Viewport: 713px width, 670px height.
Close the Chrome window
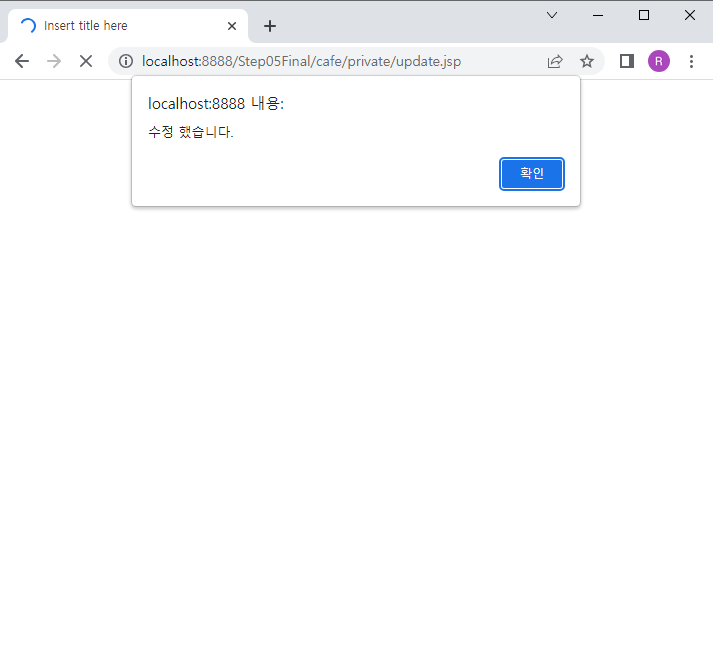690,15
